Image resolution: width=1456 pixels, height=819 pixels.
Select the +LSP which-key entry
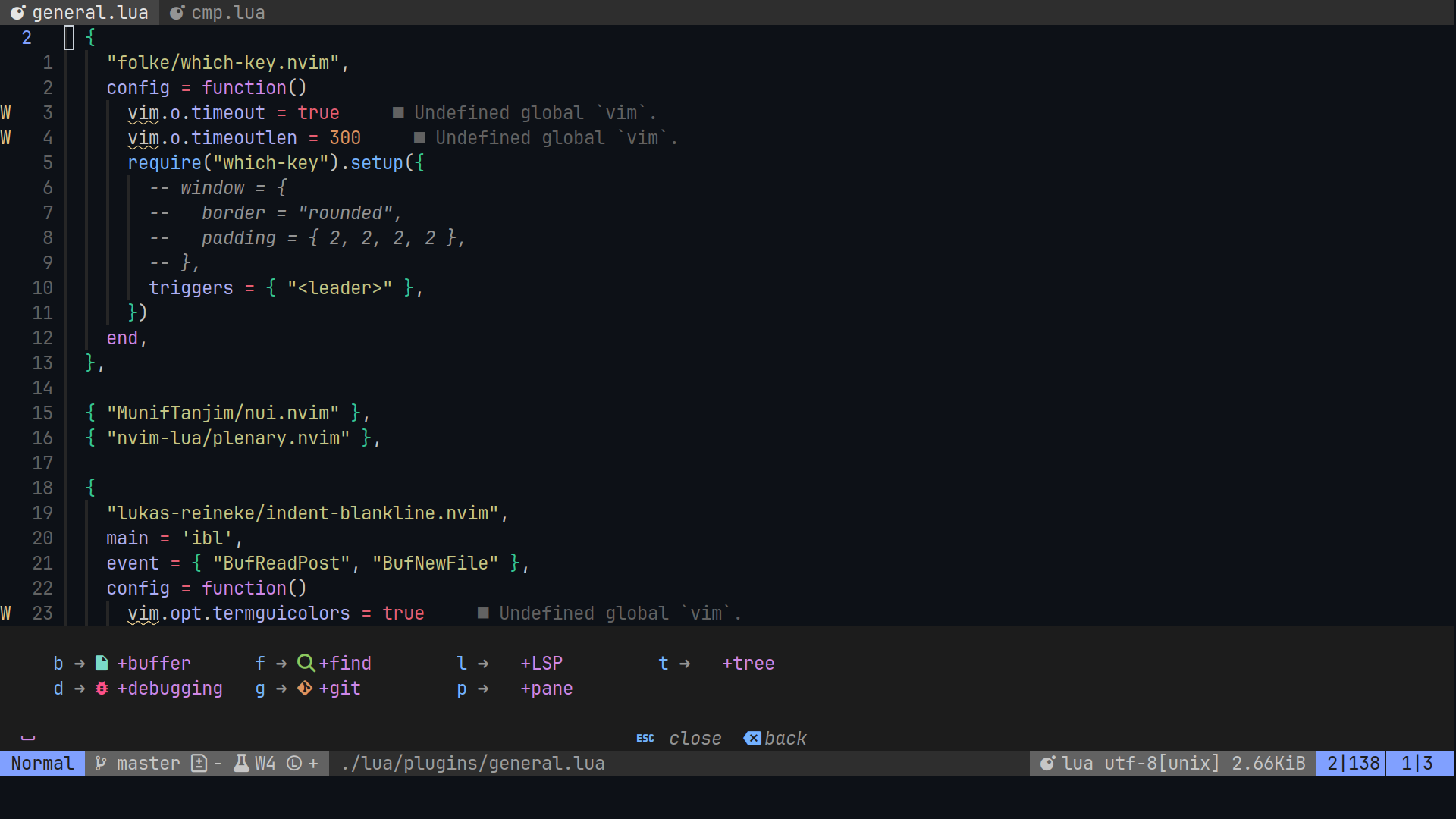pos(510,664)
